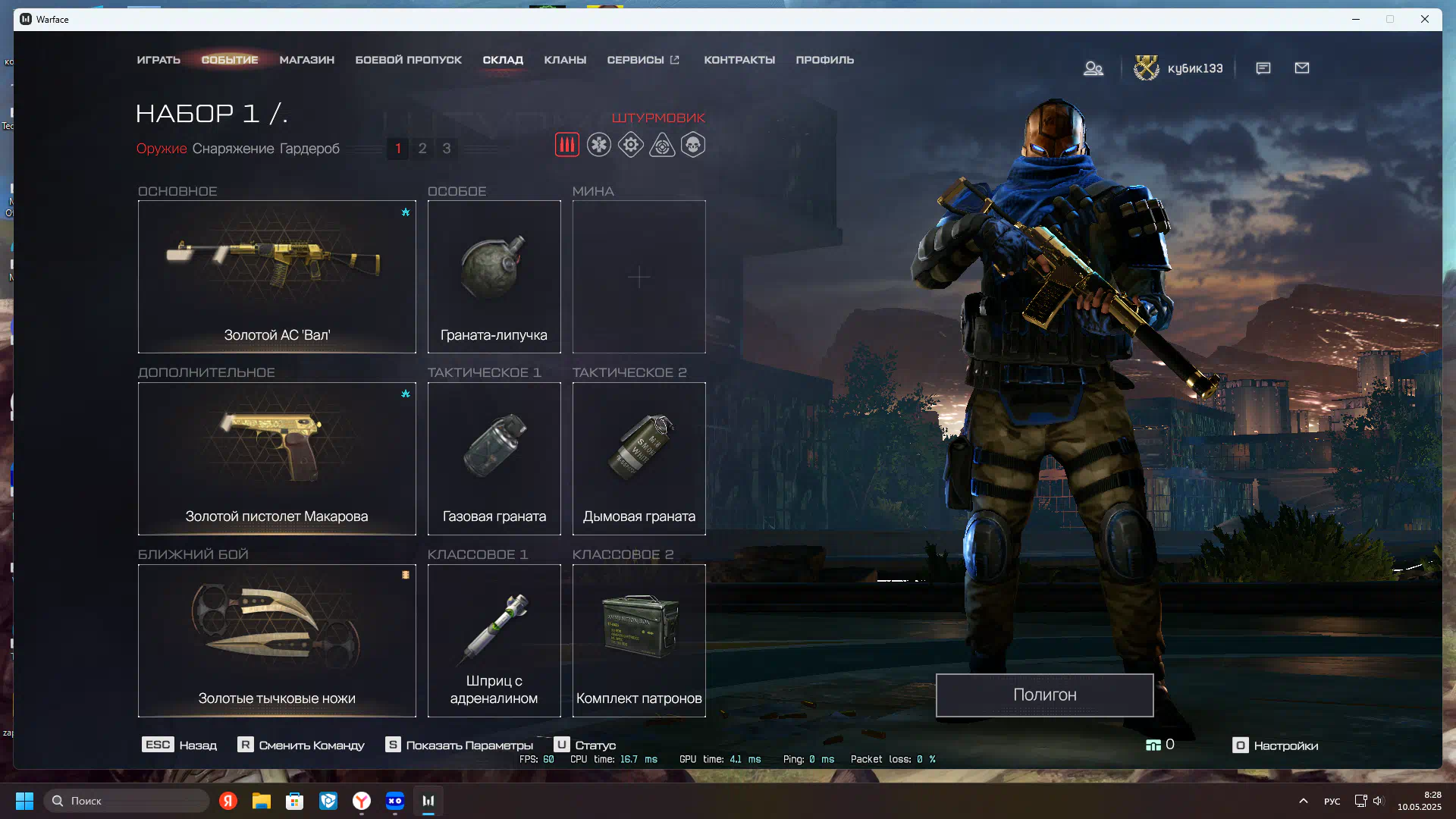Open File Explorer from taskbar

click(x=262, y=801)
